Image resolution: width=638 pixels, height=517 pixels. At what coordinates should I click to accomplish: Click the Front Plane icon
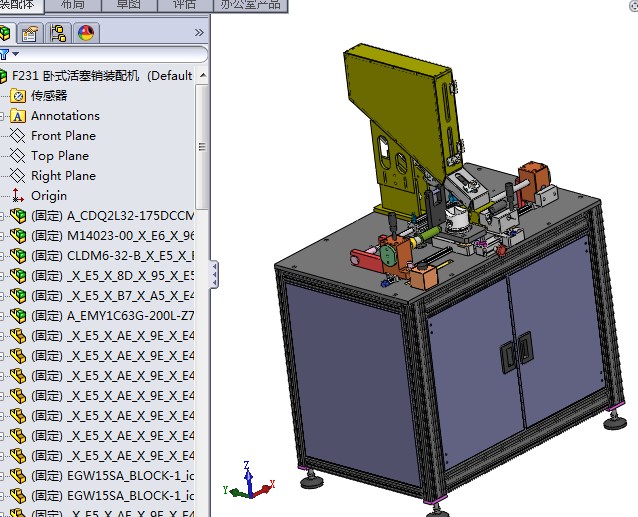point(17,135)
